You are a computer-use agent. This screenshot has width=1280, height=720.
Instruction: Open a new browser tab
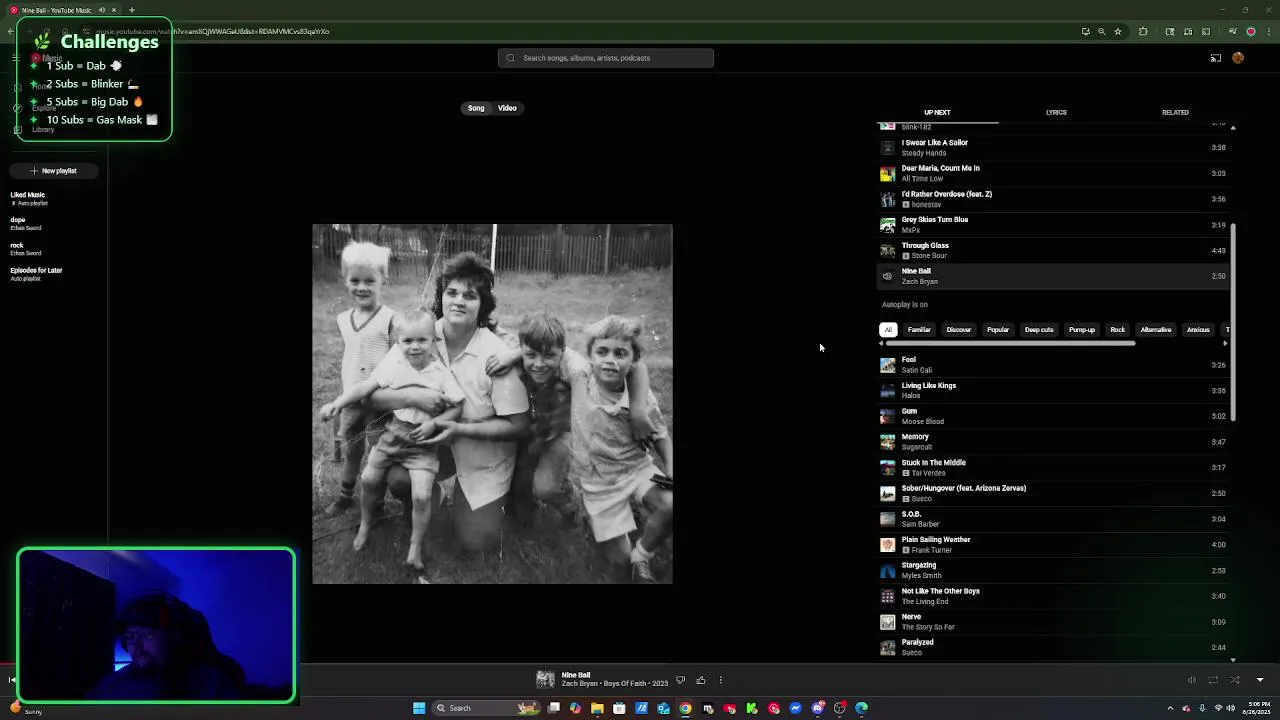pos(131,10)
